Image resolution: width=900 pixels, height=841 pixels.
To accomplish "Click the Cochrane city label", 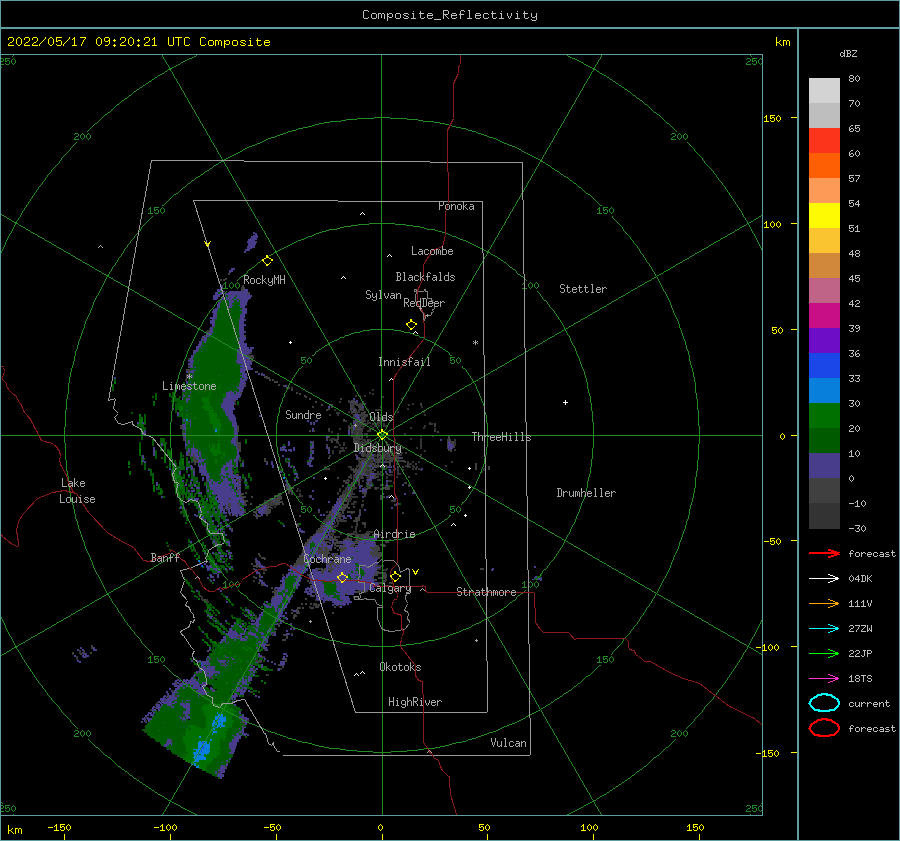I will click(x=327, y=559).
